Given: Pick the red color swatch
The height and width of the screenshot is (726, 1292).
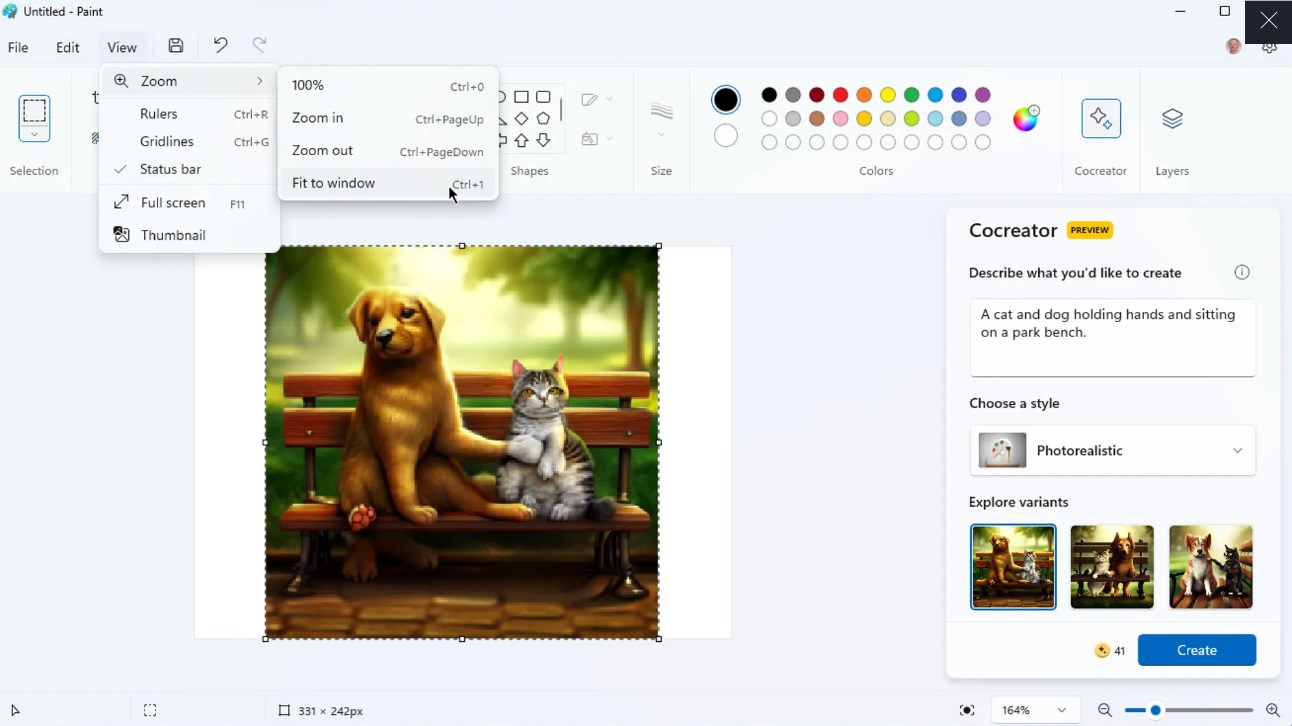Looking at the screenshot, I should coord(841,95).
